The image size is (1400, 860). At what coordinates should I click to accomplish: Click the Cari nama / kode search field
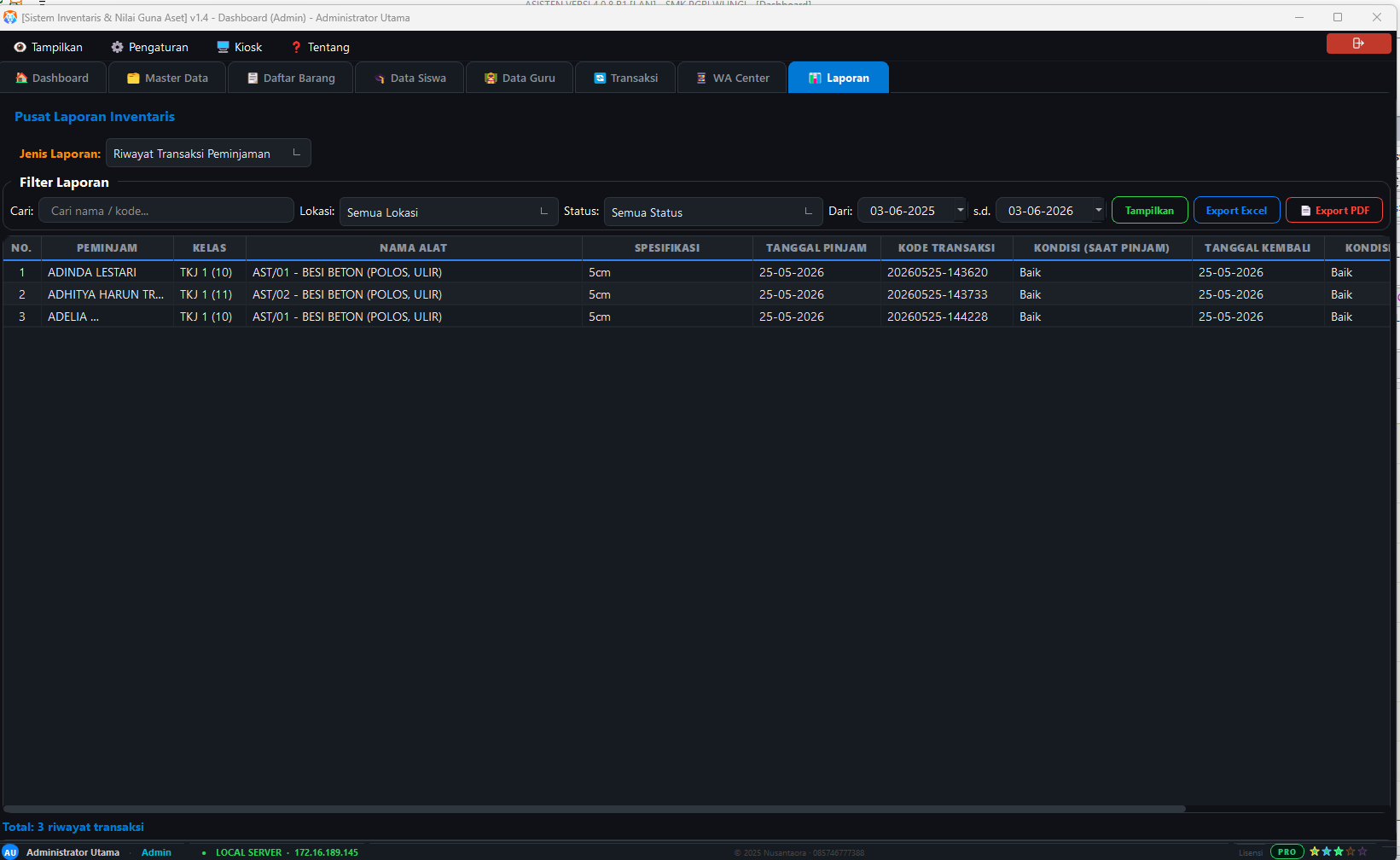[166, 211]
